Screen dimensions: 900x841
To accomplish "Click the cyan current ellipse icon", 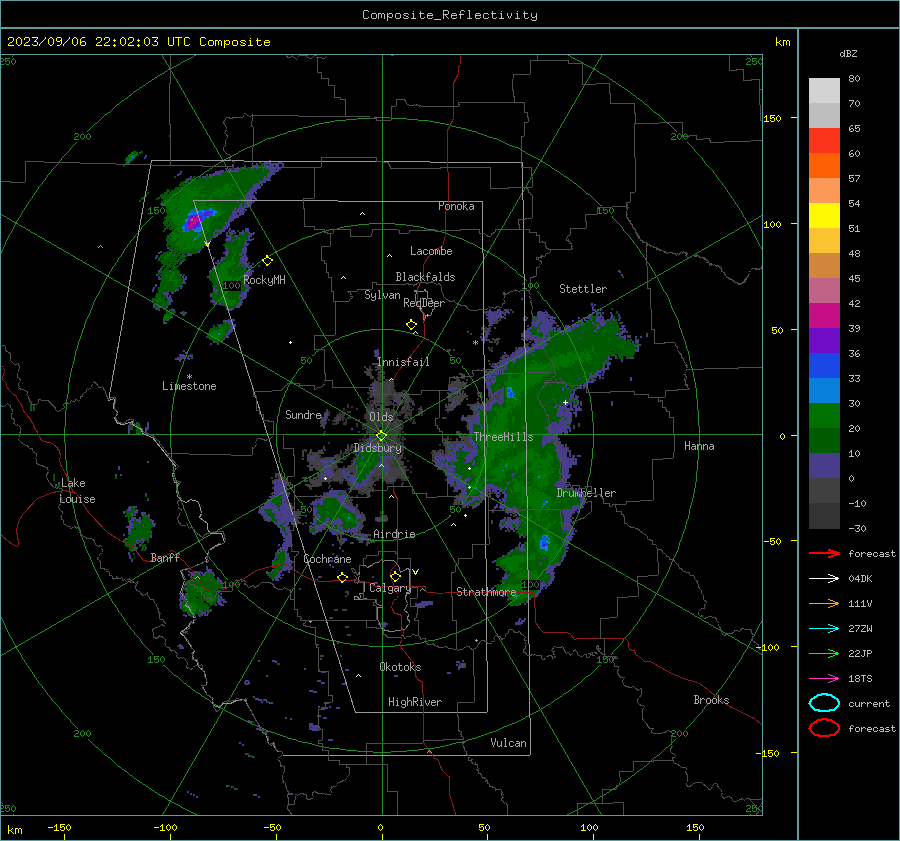I will [824, 703].
